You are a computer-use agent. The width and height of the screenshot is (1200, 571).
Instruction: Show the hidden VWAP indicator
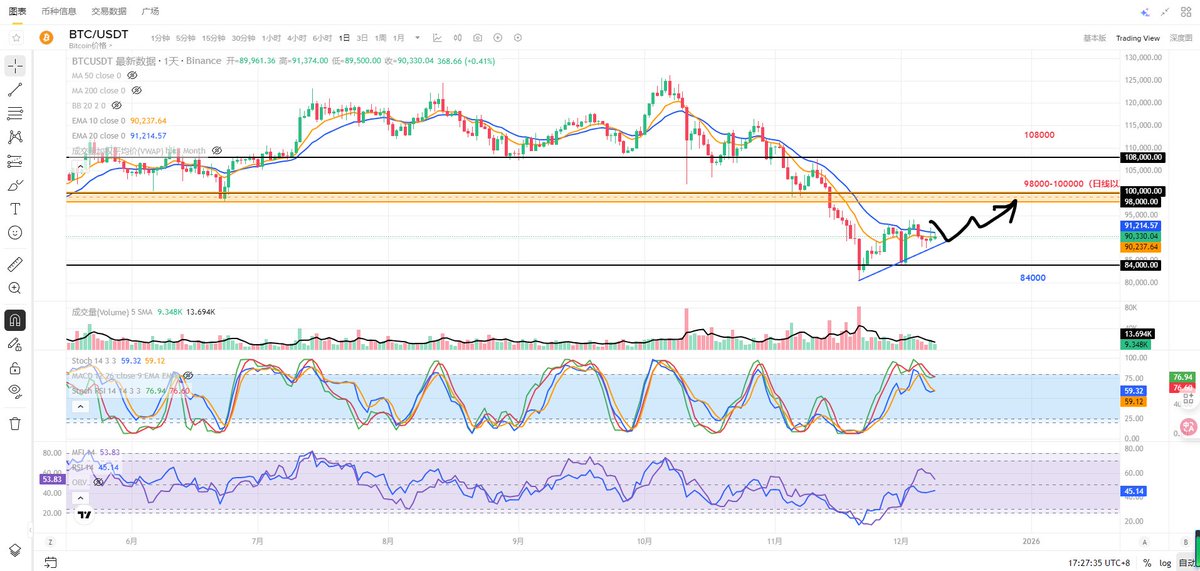215,150
